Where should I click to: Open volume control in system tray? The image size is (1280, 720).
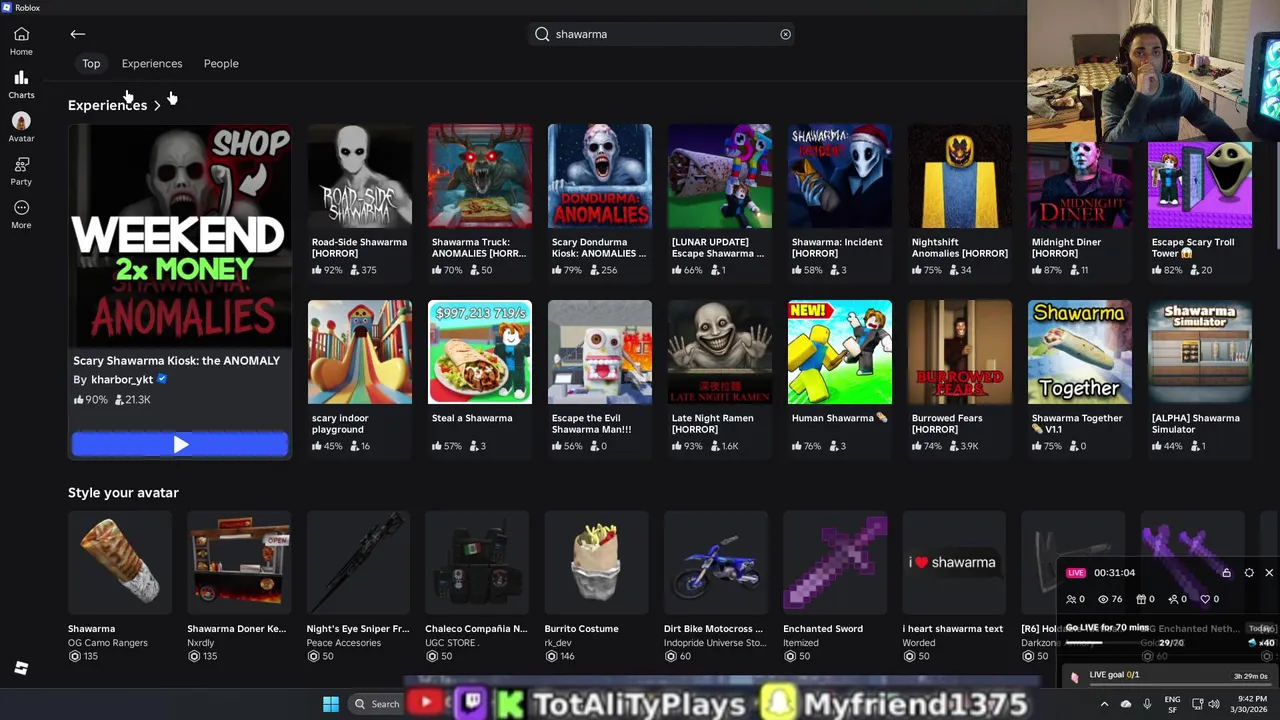pos(1214,704)
